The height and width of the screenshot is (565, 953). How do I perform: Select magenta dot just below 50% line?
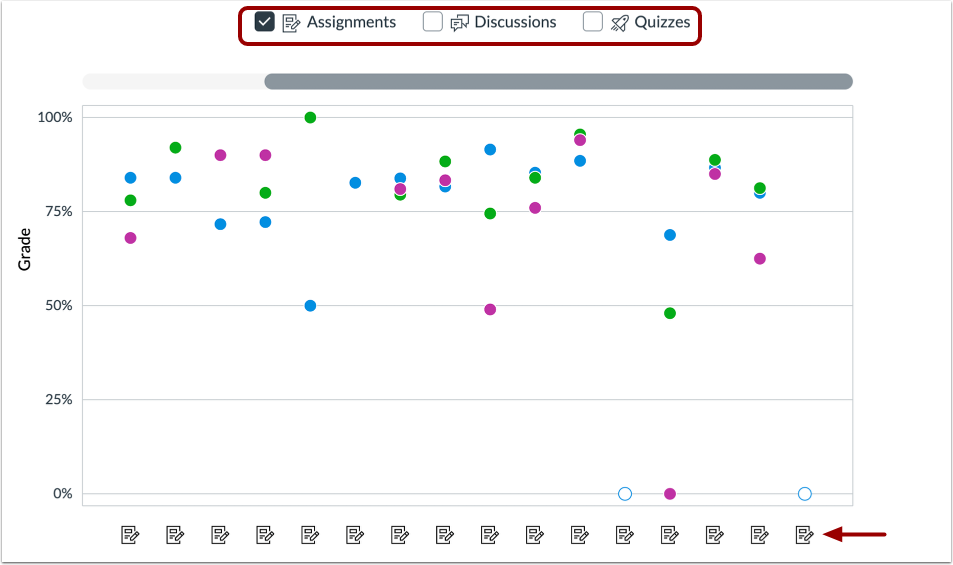pos(490,310)
